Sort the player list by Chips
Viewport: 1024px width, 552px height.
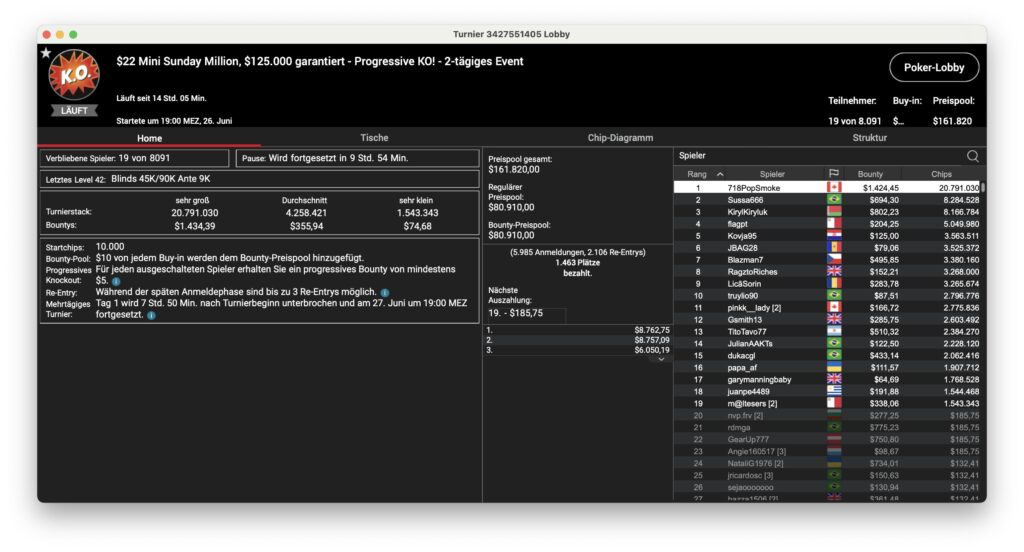pos(941,174)
